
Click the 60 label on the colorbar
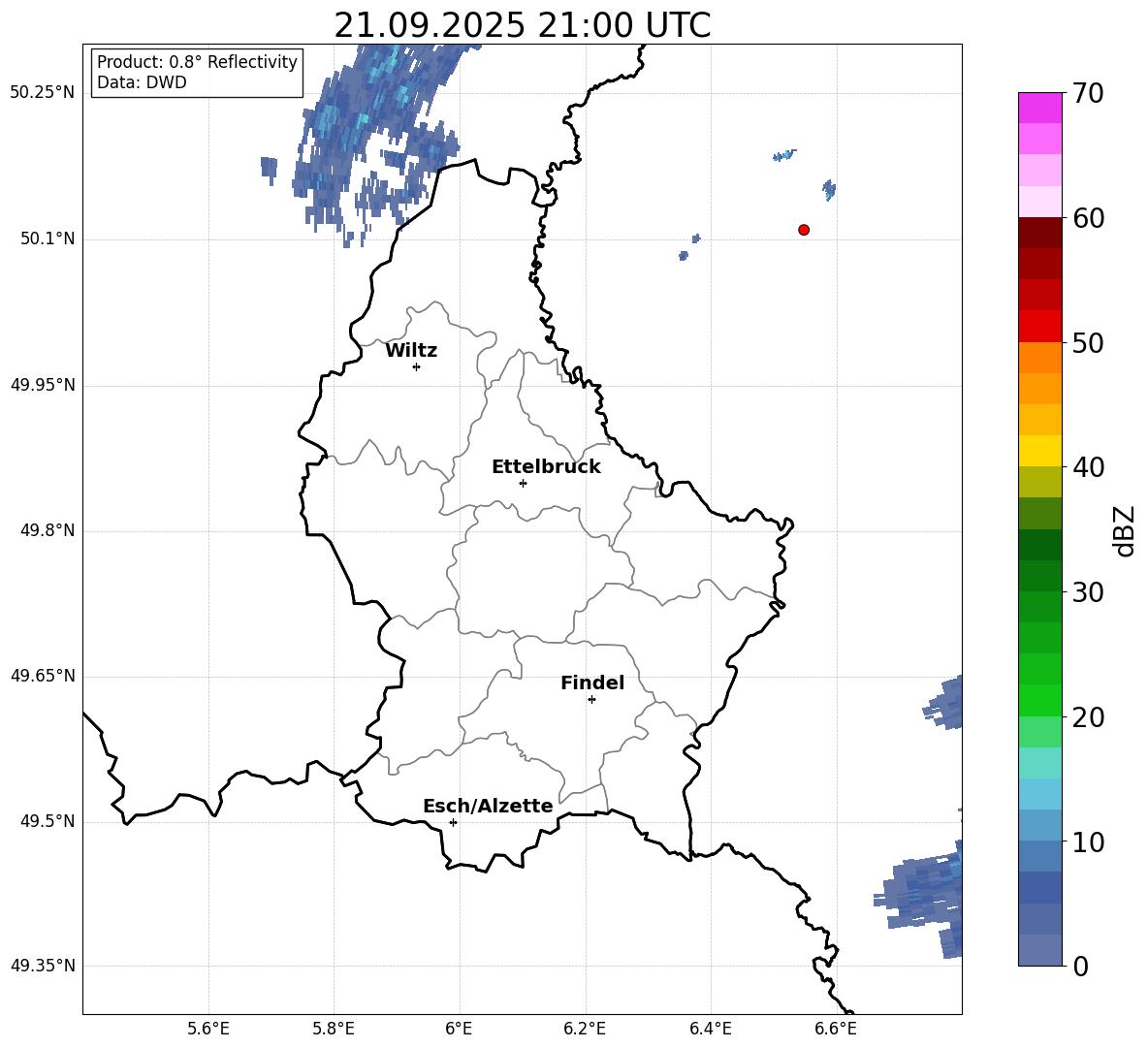tap(1088, 218)
